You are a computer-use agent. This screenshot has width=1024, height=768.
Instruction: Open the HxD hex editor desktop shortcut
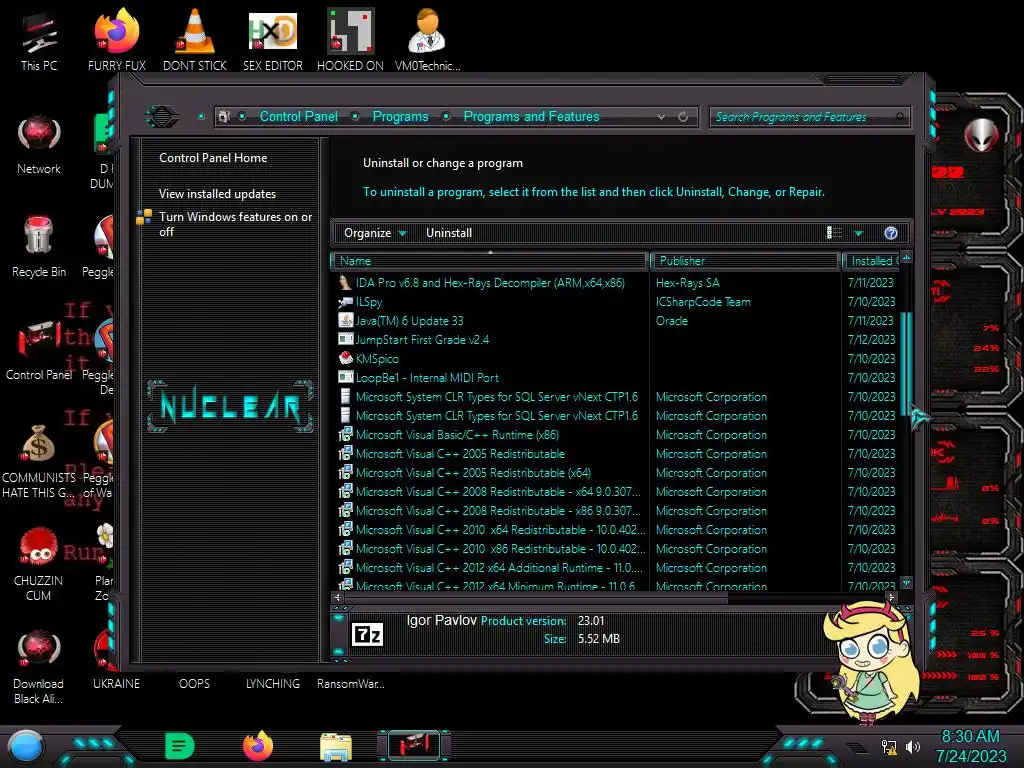tap(273, 40)
